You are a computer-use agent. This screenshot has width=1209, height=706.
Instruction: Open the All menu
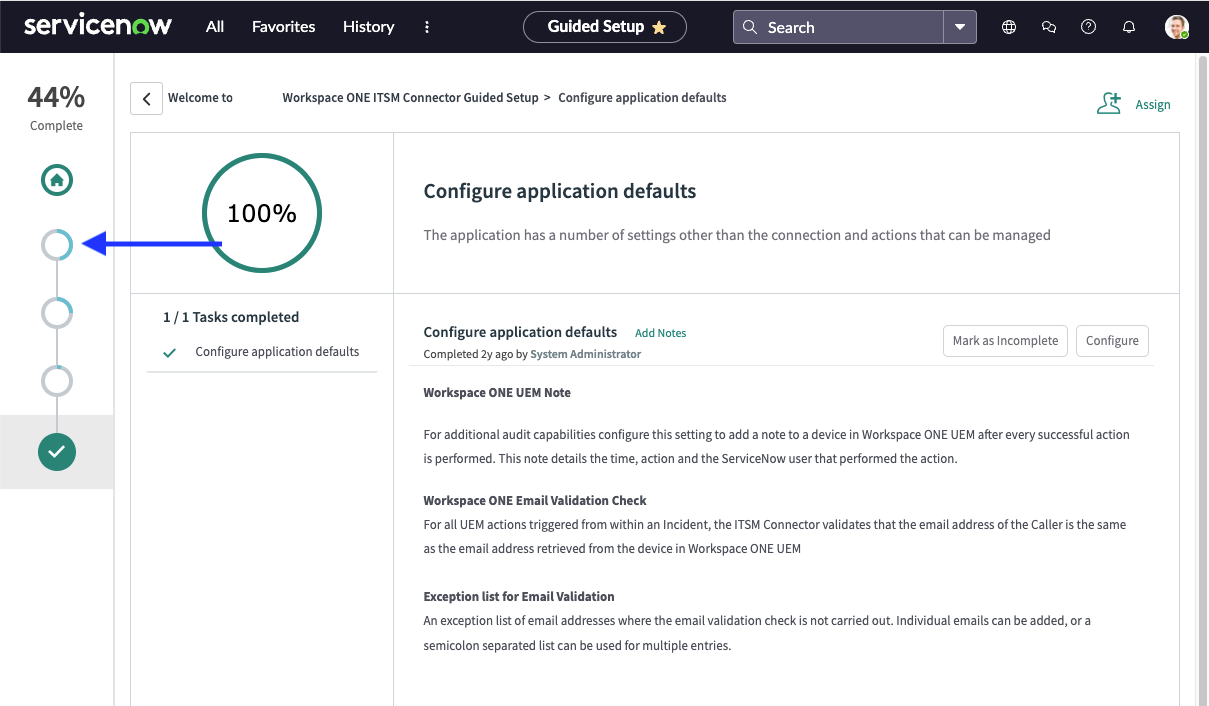click(214, 27)
